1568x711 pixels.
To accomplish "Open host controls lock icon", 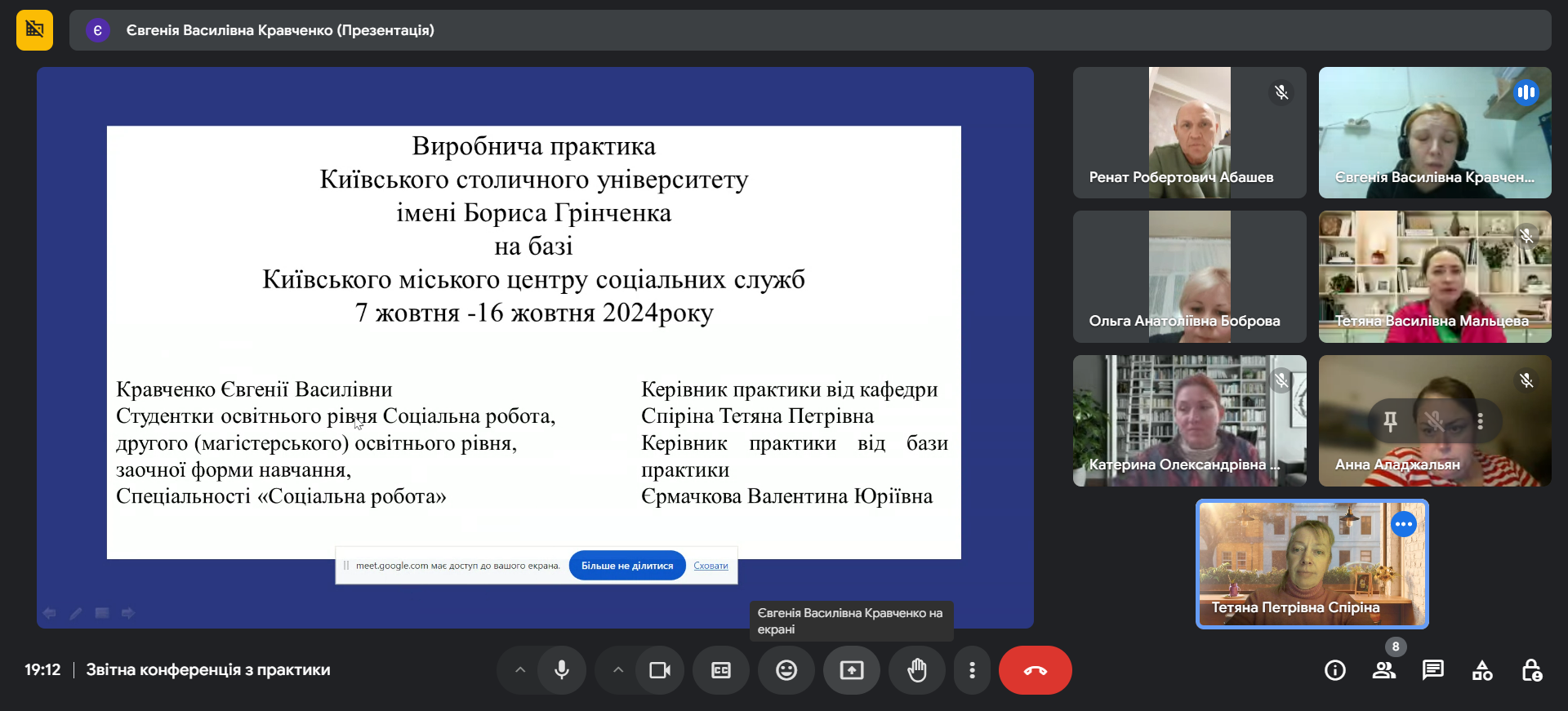I will 1531,670.
